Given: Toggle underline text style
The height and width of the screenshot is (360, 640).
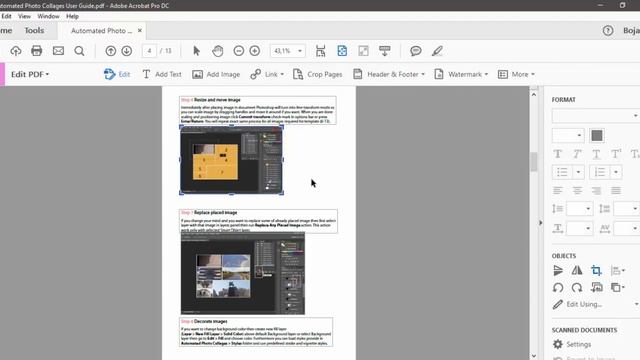Looking at the screenshot, I should [596, 154].
